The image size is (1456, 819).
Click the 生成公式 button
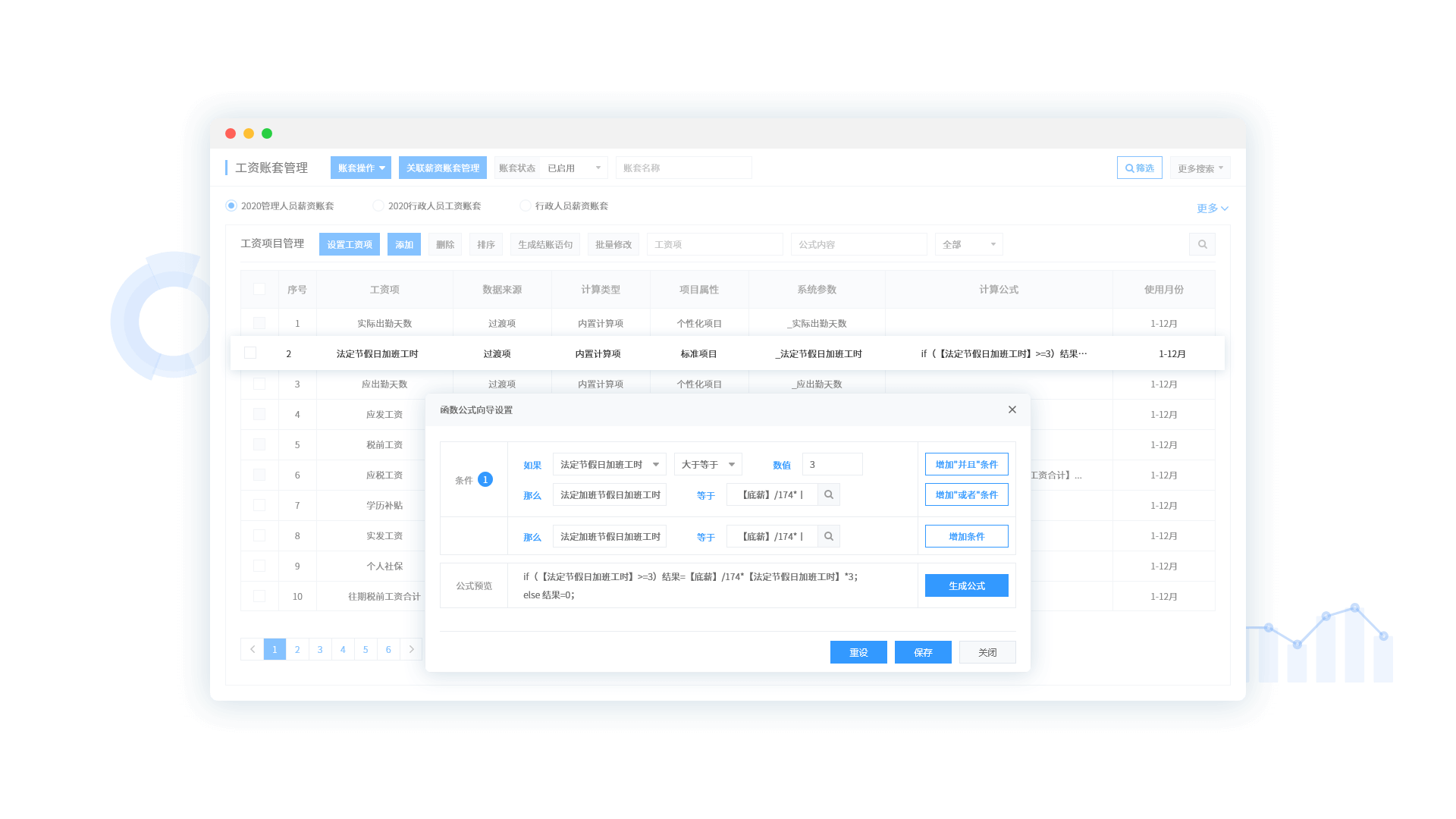click(966, 585)
